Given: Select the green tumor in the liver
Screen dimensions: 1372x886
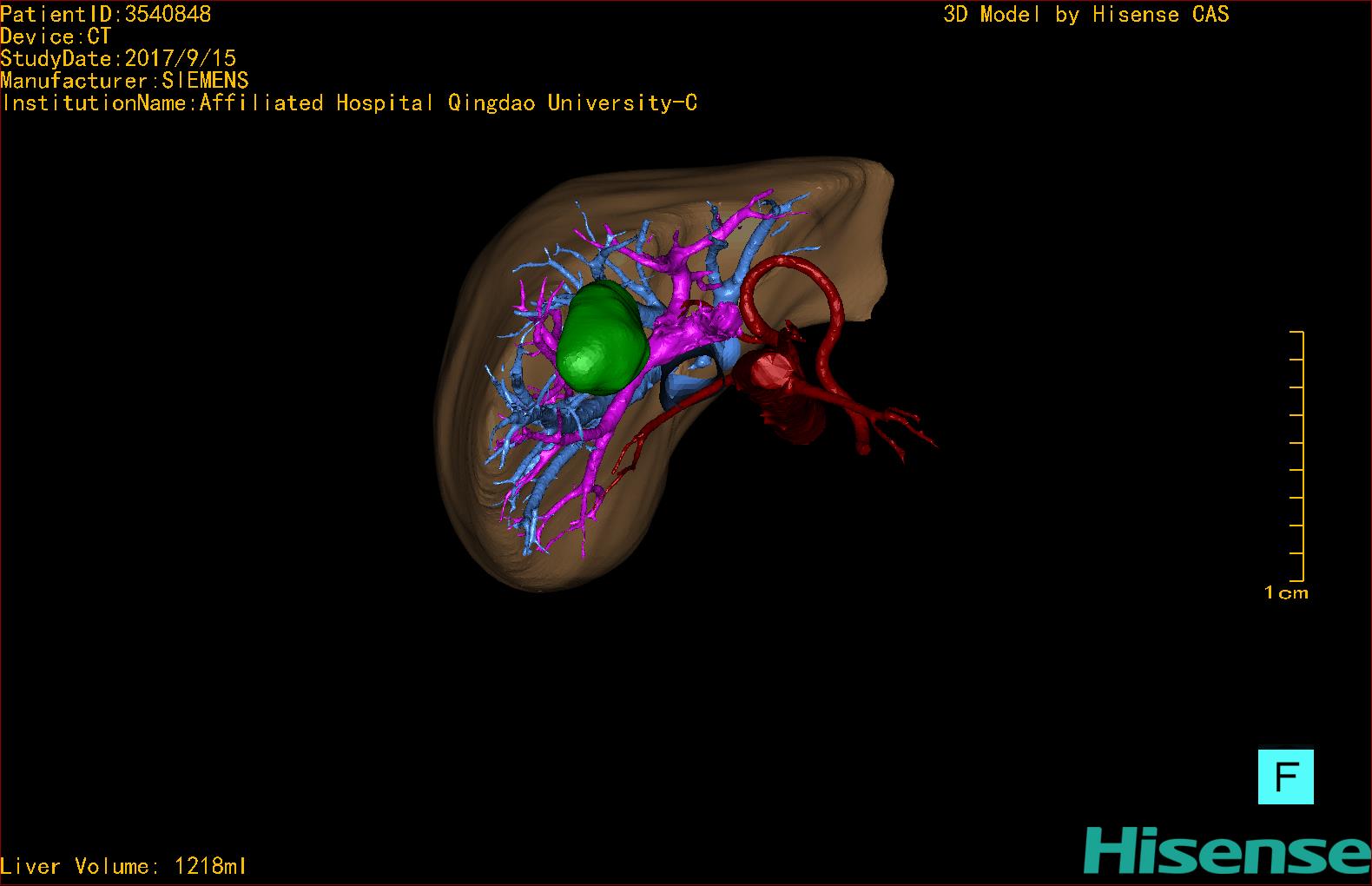Looking at the screenshot, I should [x=601, y=336].
